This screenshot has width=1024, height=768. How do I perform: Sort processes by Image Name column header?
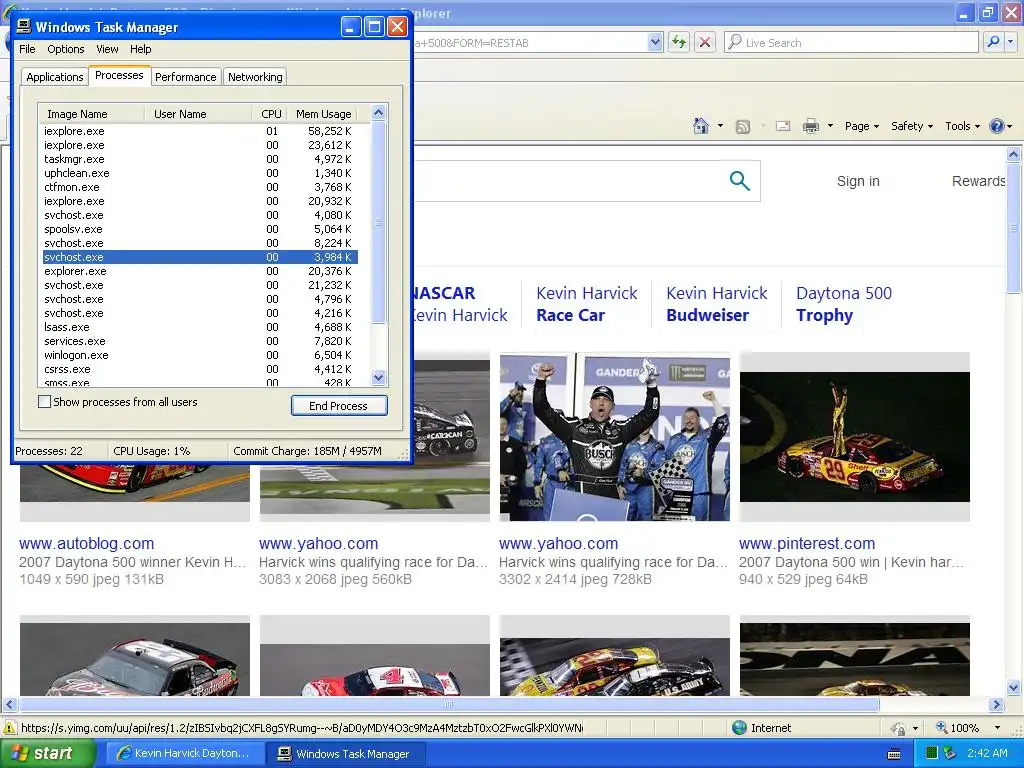(91, 114)
